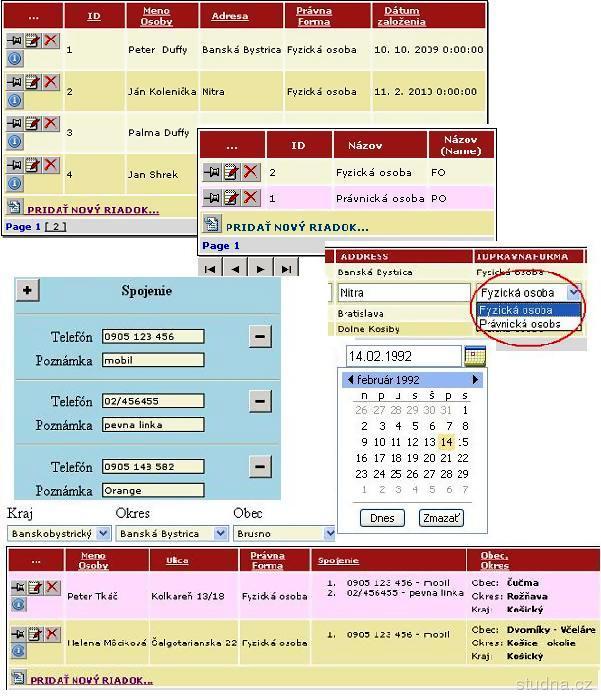Sort by Spojenie column in bottom table
This screenshot has height=696, width=601.
tap(338, 561)
